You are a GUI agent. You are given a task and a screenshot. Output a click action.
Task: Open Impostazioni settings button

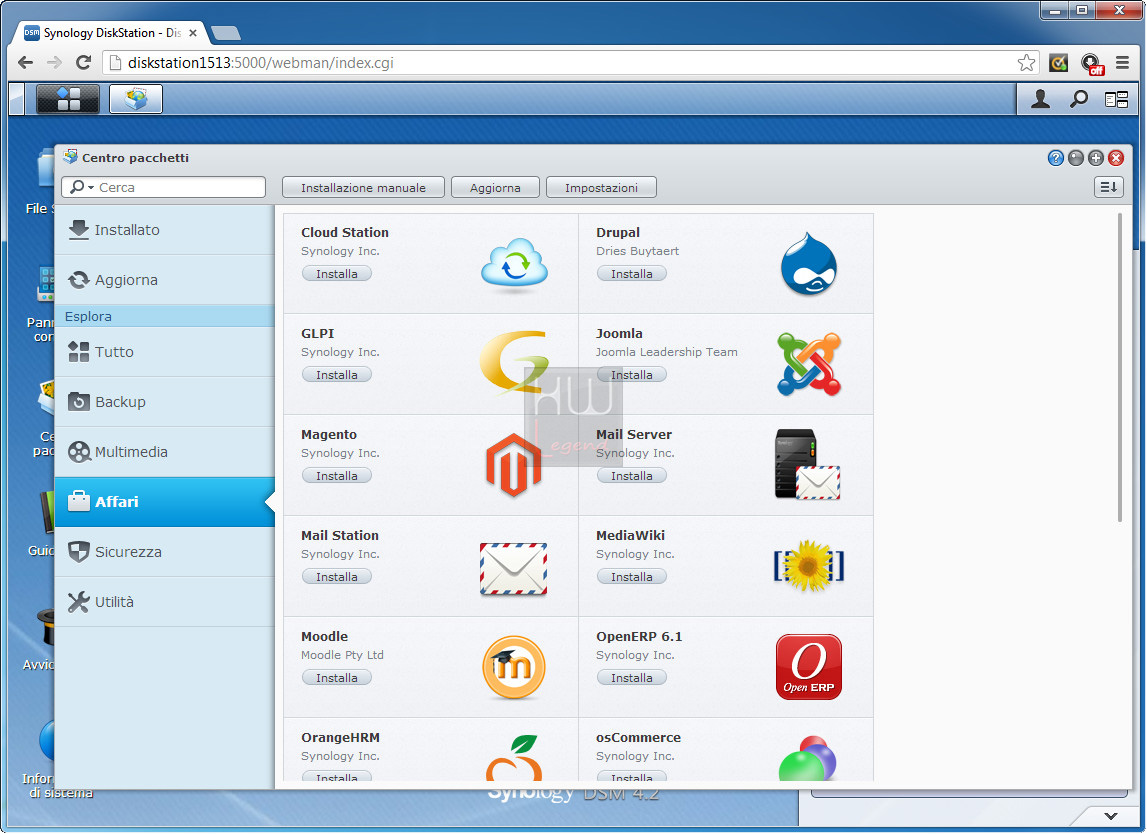(x=601, y=187)
